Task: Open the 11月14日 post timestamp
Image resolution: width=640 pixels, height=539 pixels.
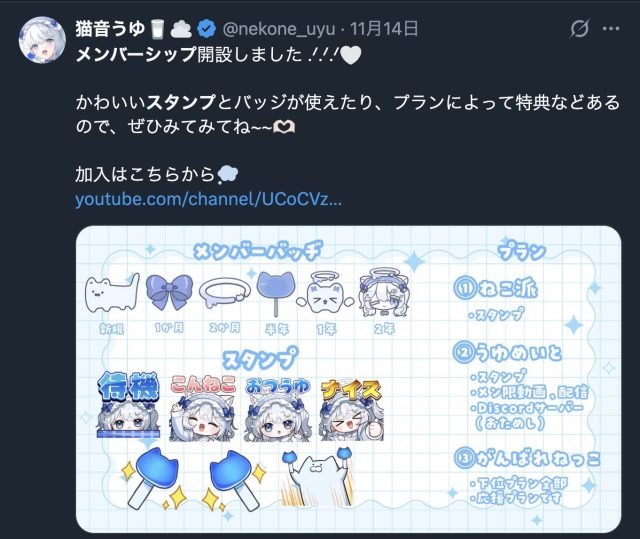Action: pos(384,29)
